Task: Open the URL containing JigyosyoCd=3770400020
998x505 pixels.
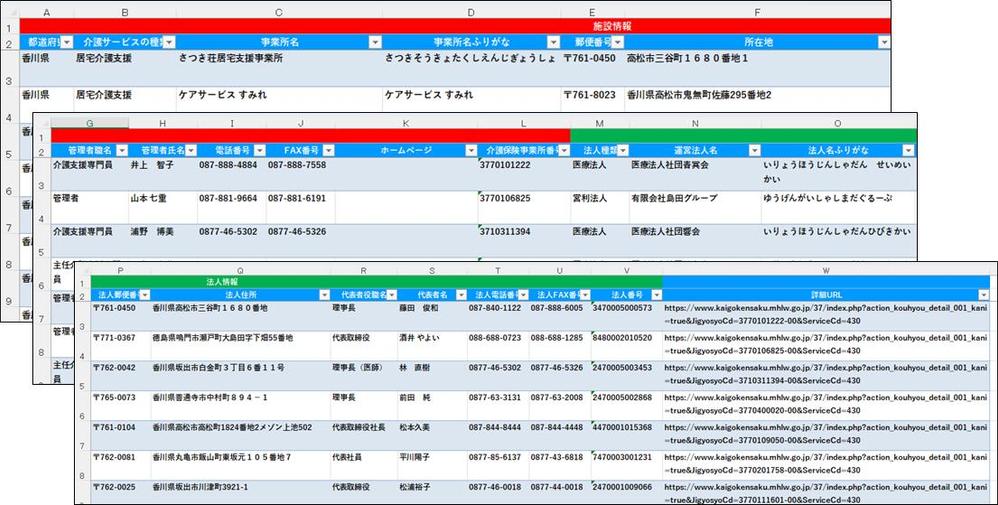Action: pyautogui.click(x=826, y=404)
